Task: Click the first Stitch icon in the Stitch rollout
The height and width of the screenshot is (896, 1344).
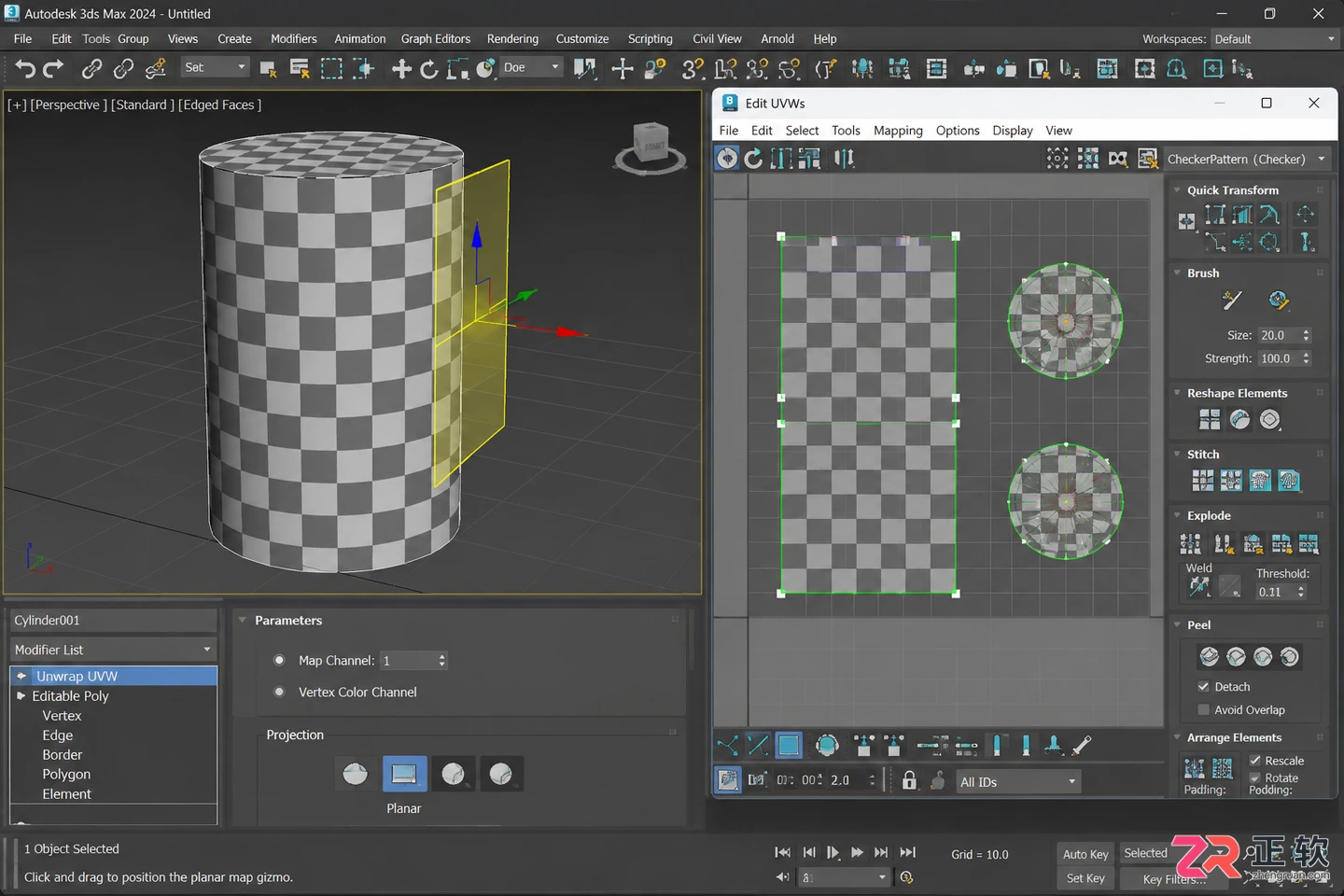Action: [1203, 481]
